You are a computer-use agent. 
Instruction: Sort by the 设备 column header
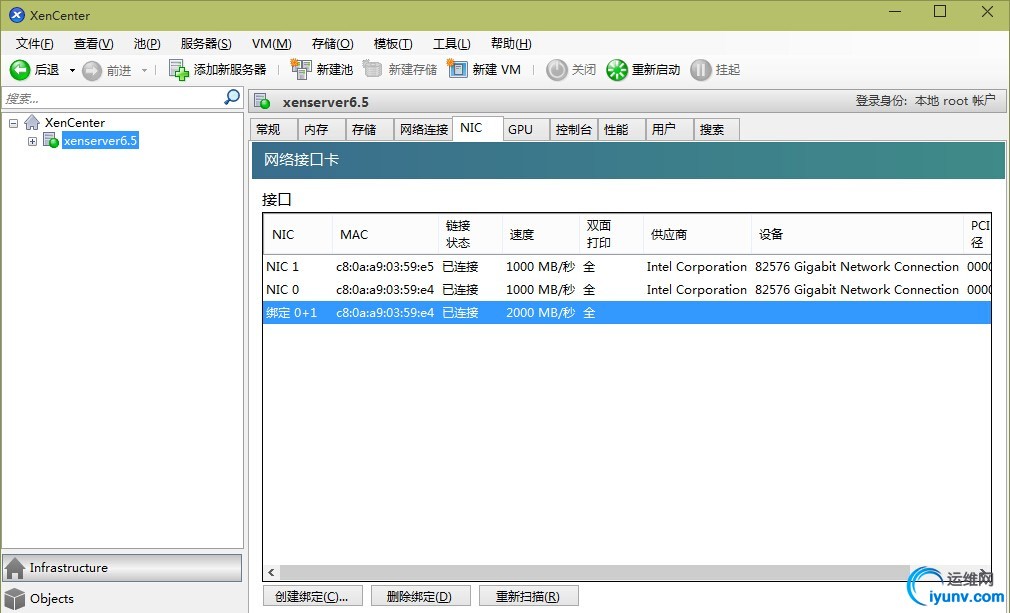point(857,234)
